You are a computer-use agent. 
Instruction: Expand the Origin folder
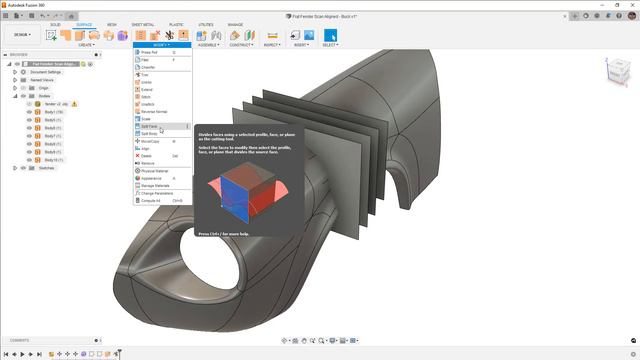(x=15, y=88)
